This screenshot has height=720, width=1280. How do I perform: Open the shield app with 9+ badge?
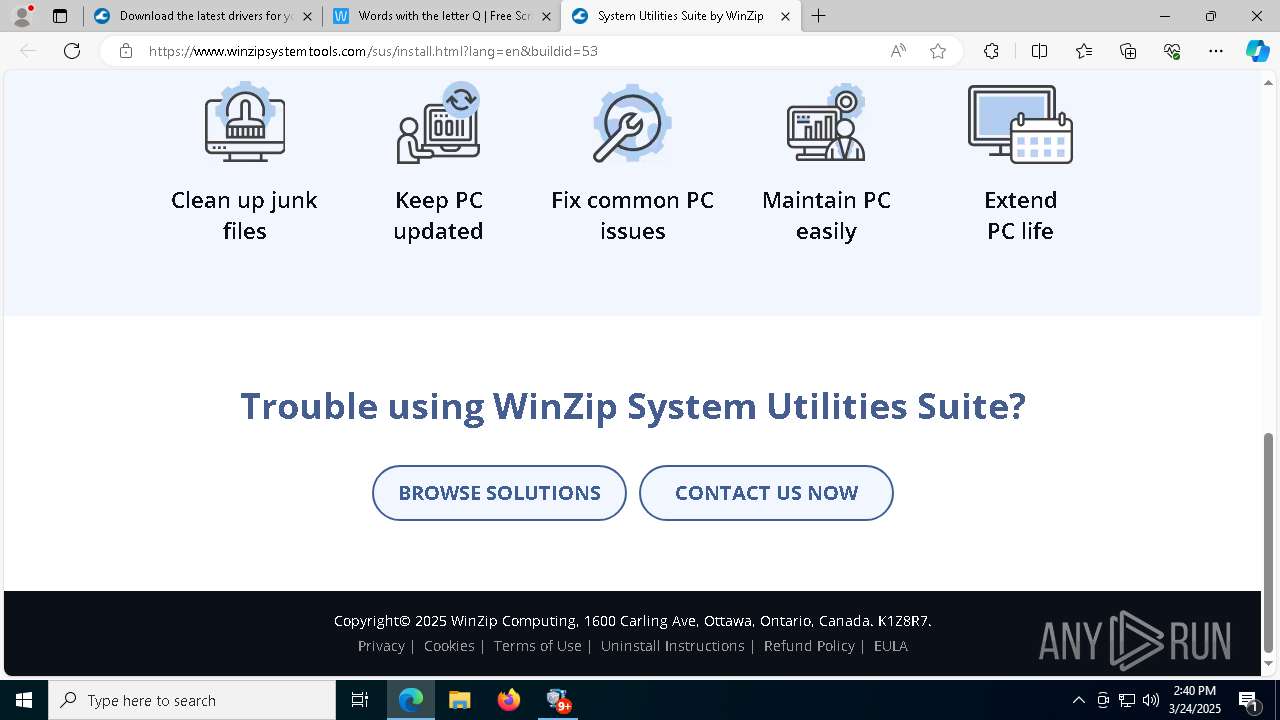click(558, 700)
